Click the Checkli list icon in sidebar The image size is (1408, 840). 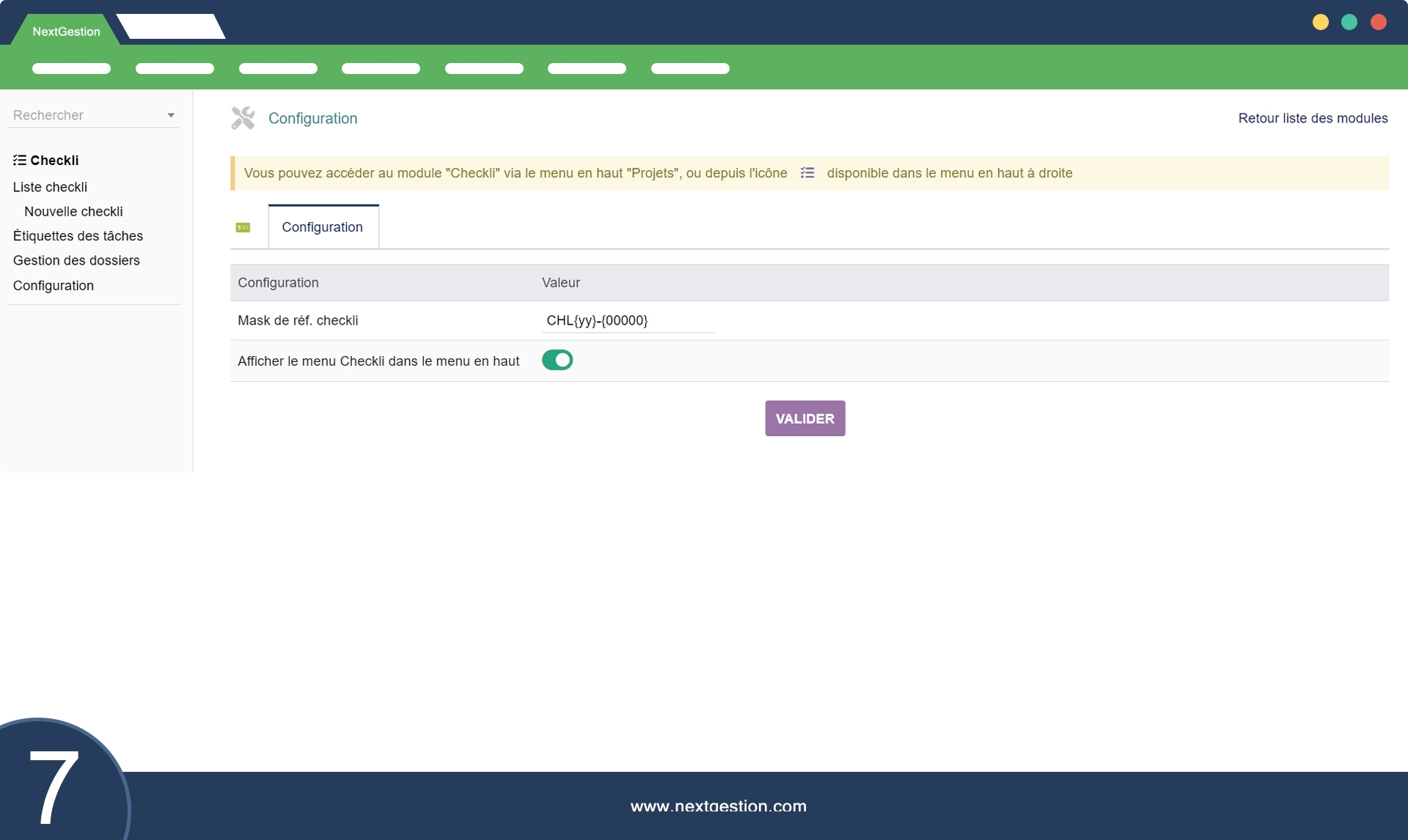pyautogui.click(x=20, y=160)
